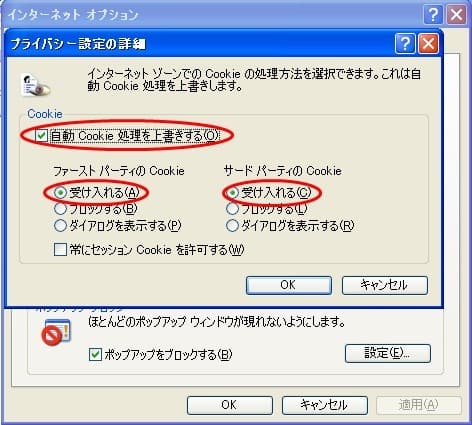Click the help icon in インターネット オプション title bar

click(x=433, y=15)
